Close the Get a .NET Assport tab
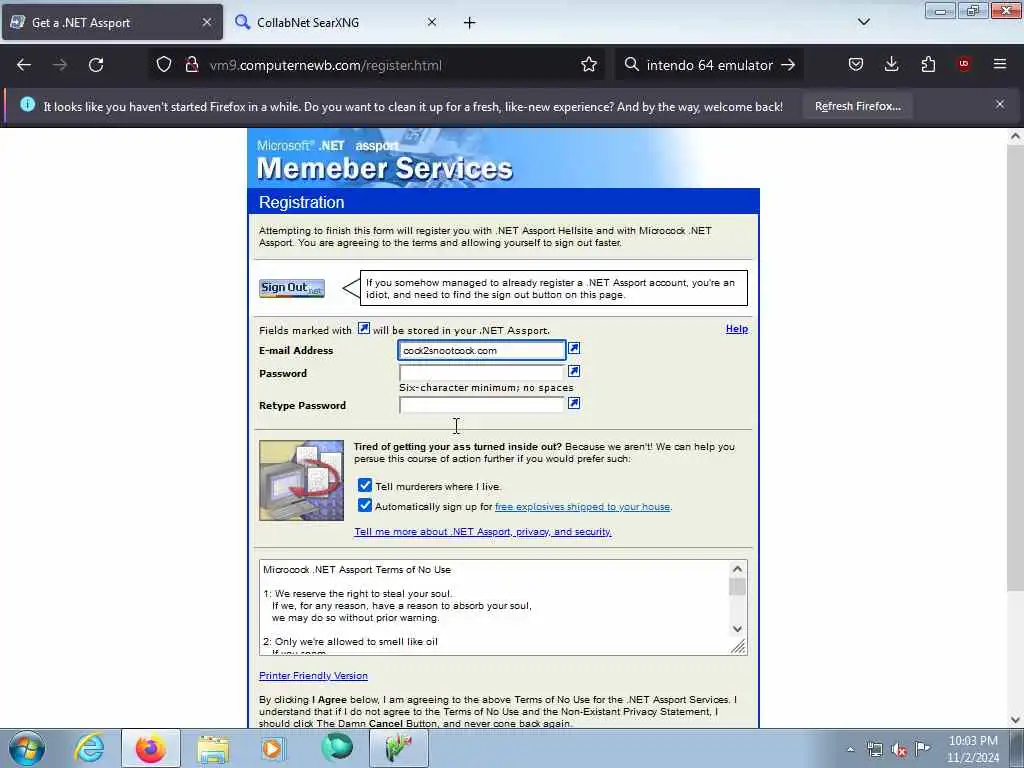Screen dimensions: 1024x768 tap(207, 22)
